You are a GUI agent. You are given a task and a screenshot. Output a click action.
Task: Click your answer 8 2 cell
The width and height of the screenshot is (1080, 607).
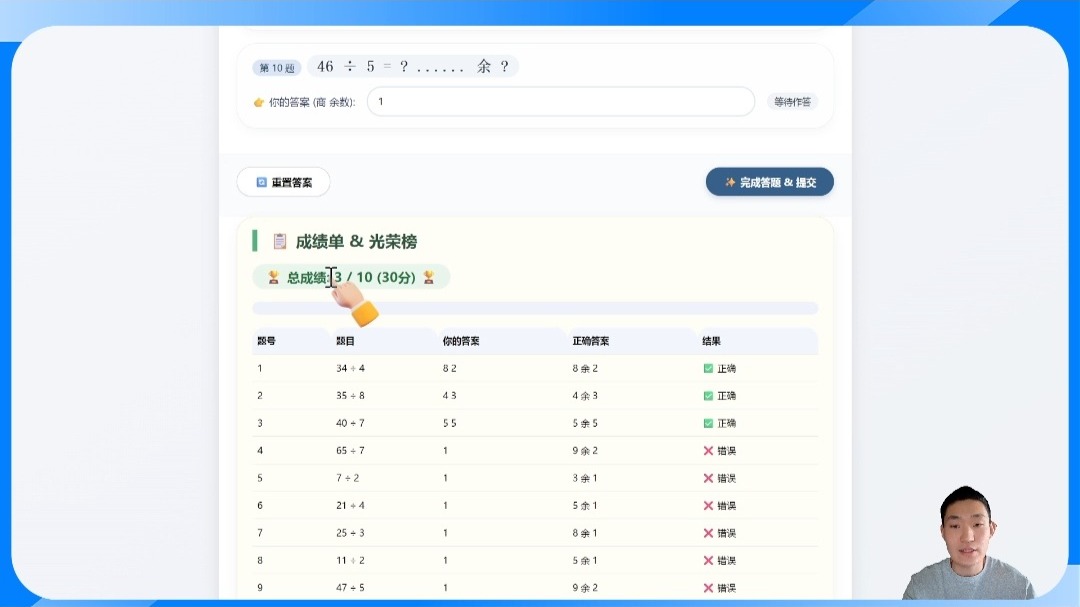point(450,369)
